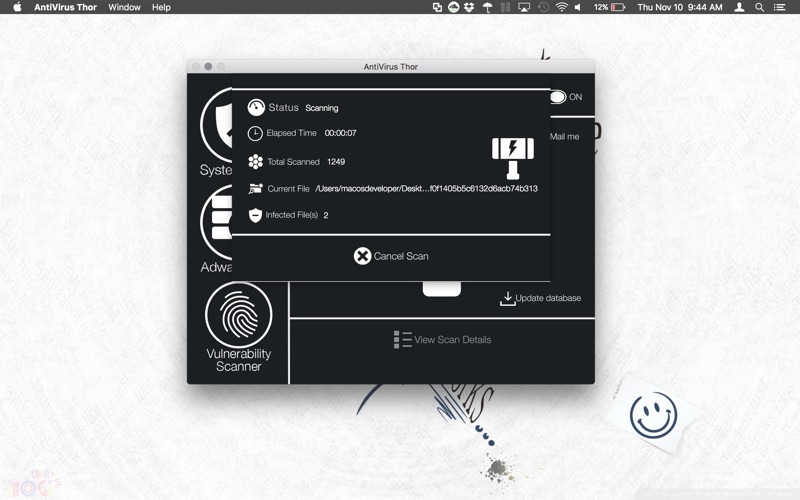Click the System shield scan icon
The image size is (800, 500).
point(217,125)
